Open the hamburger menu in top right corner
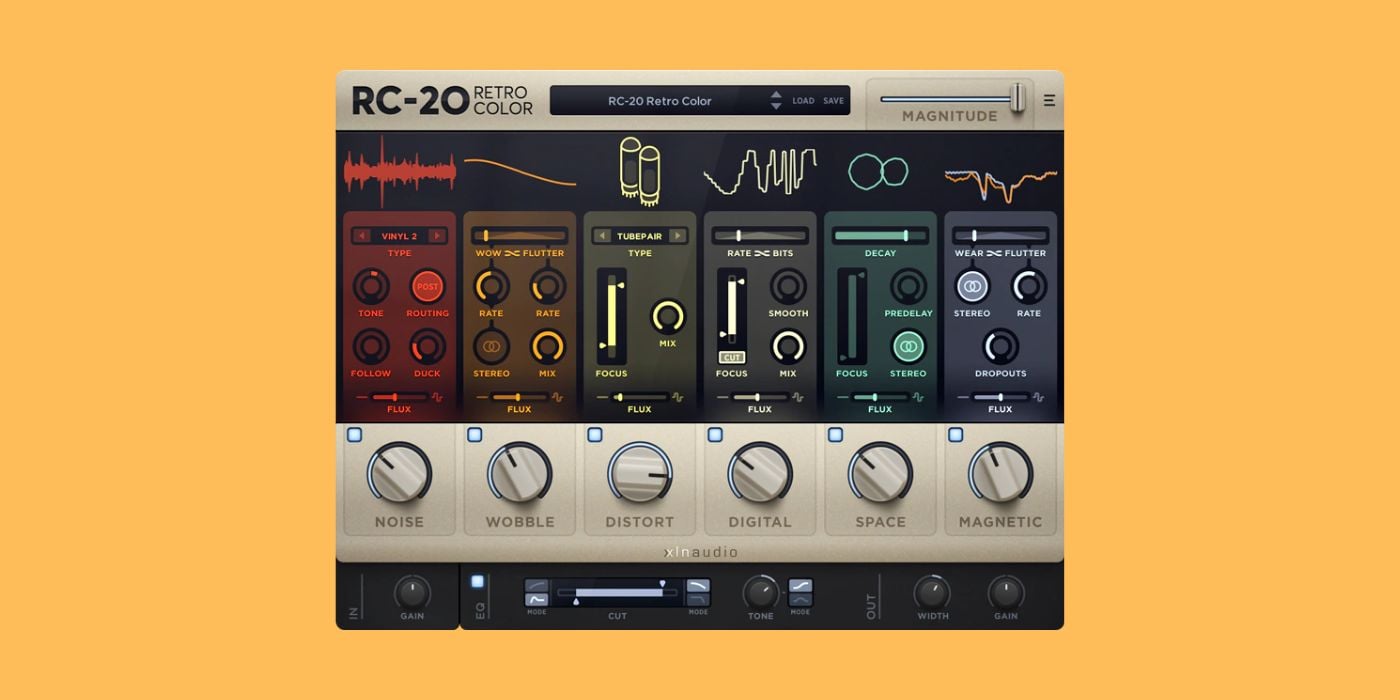This screenshot has width=1400, height=700. click(1049, 99)
